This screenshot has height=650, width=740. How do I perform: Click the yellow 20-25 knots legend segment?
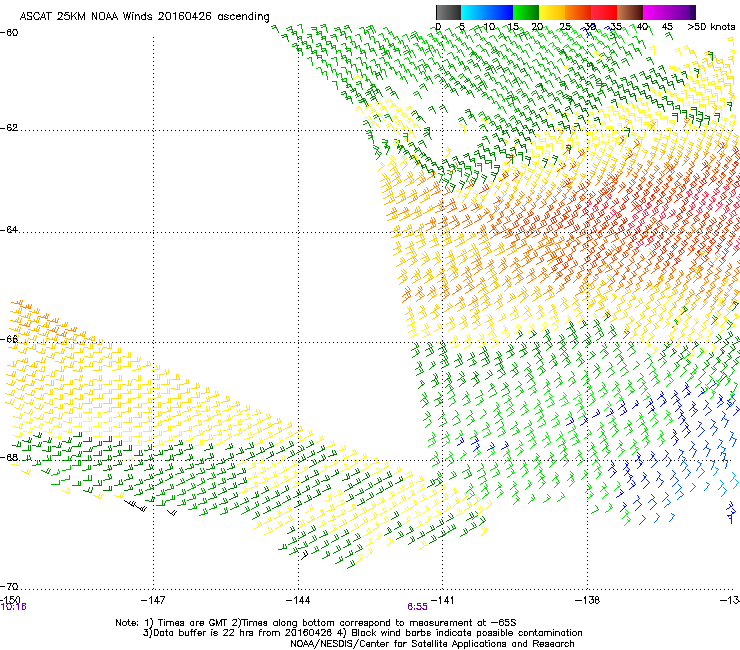[552, 12]
